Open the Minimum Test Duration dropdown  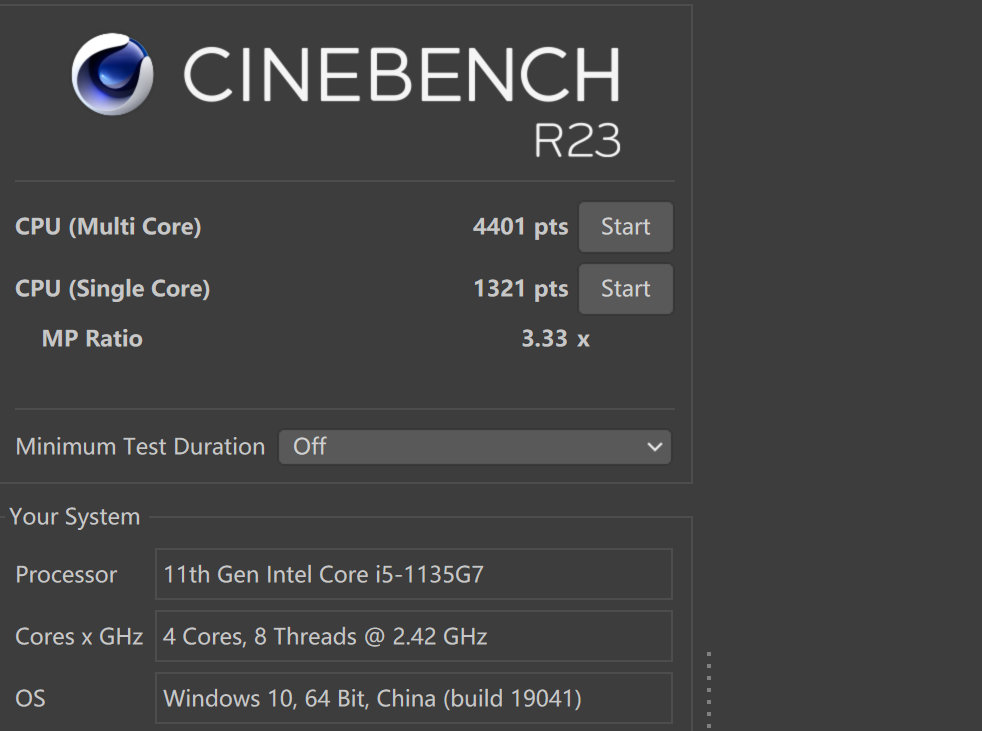[473, 447]
